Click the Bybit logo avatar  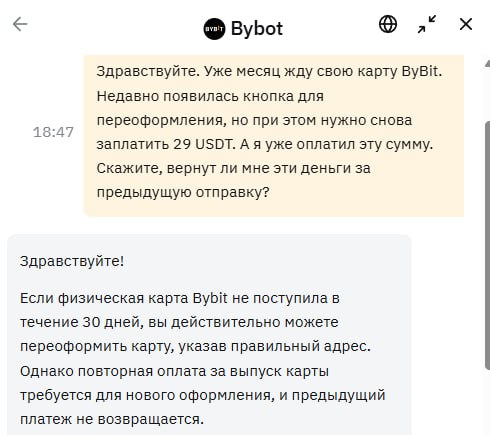pyautogui.click(x=214, y=29)
